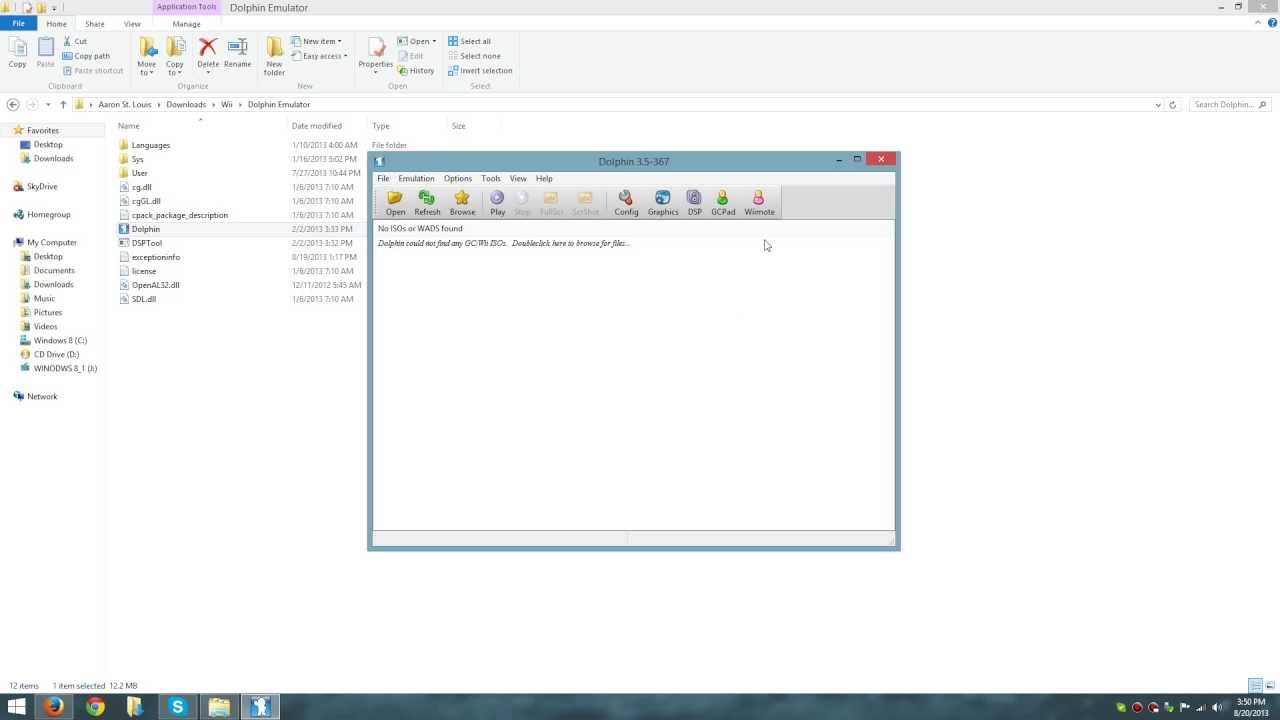The height and width of the screenshot is (720, 1280).
Task: Open the DSP audio settings
Action: click(694, 203)
